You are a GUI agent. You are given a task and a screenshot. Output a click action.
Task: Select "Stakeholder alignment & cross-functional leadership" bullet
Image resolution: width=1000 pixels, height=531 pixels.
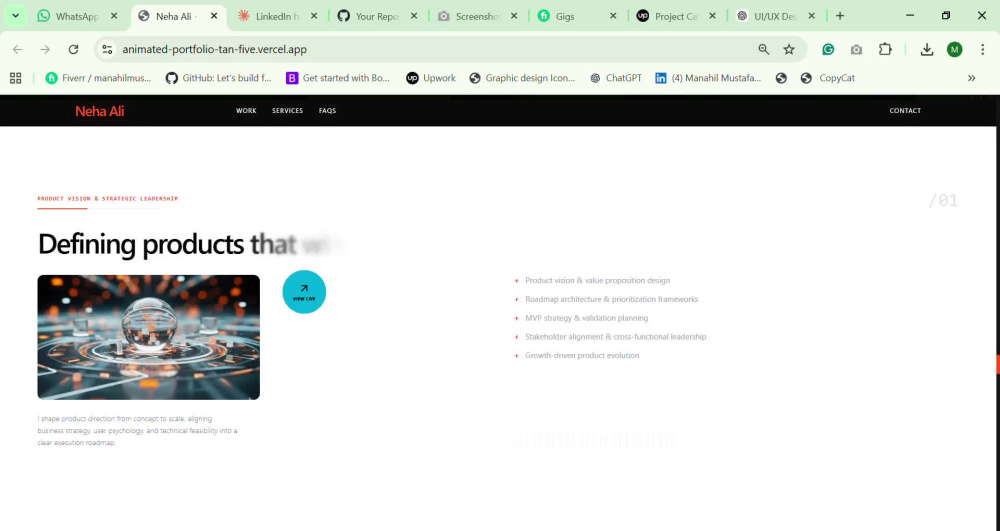(616, 337)
